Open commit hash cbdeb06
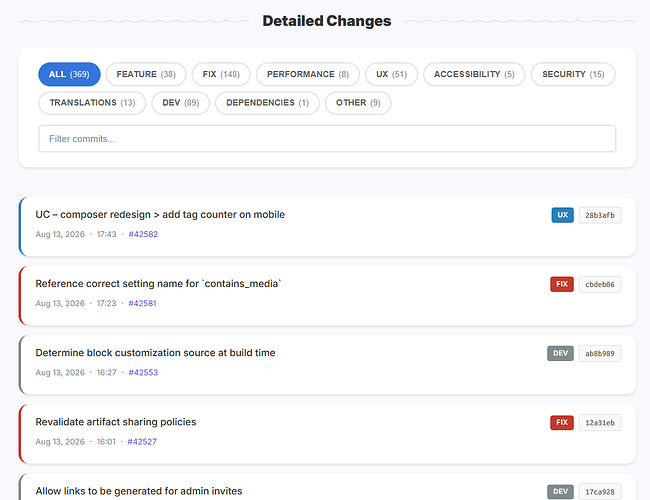The width and height of the screenshot is (650, 500). 600,284
